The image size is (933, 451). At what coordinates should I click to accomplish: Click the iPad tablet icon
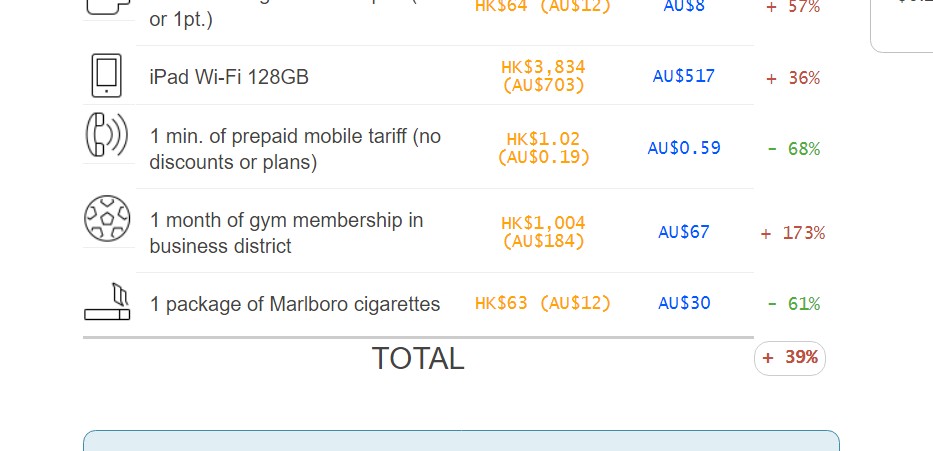(x=107, y=76)
